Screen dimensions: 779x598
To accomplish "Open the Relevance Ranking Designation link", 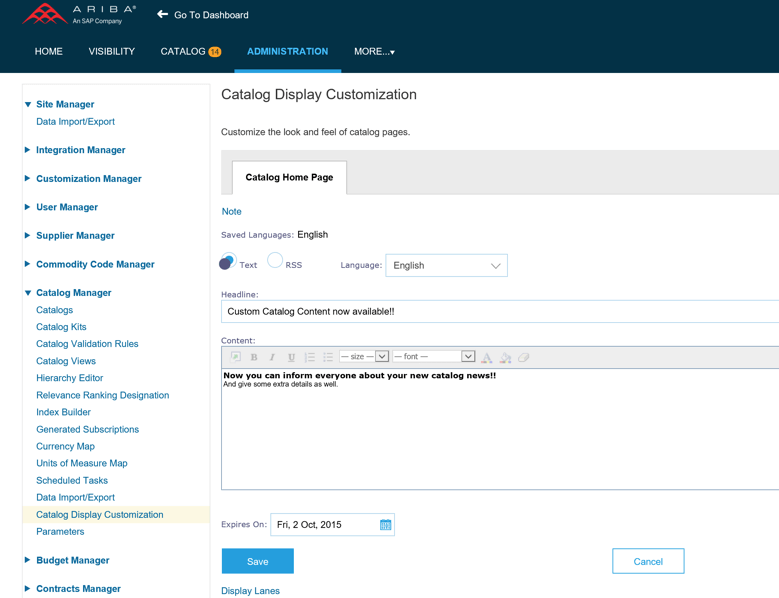I will point(103,395).
